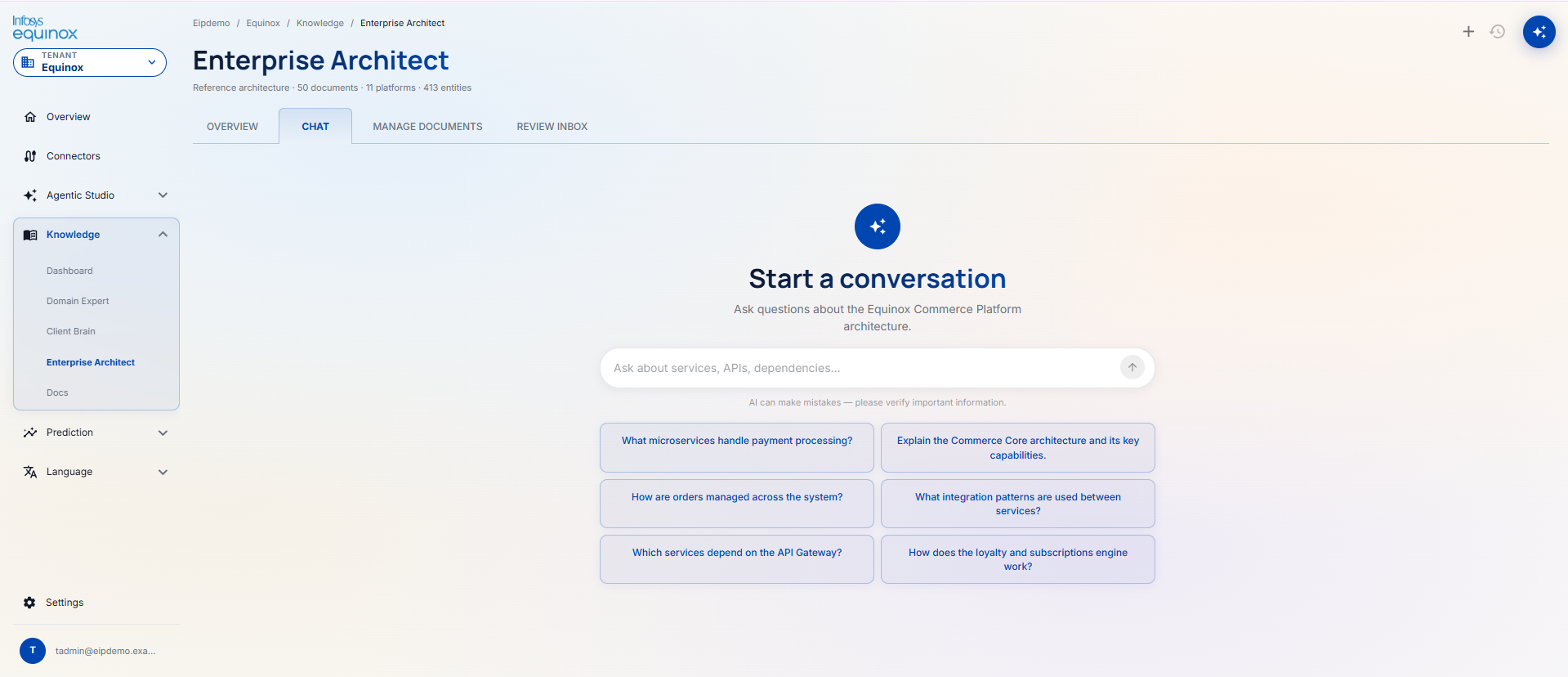Select the CHAT tab

click(x=315, y=127)
